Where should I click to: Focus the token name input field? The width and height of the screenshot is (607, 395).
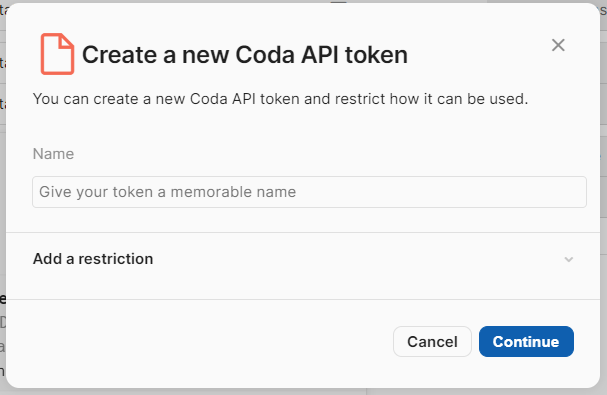pyautogui.click(x=309, y=192)
